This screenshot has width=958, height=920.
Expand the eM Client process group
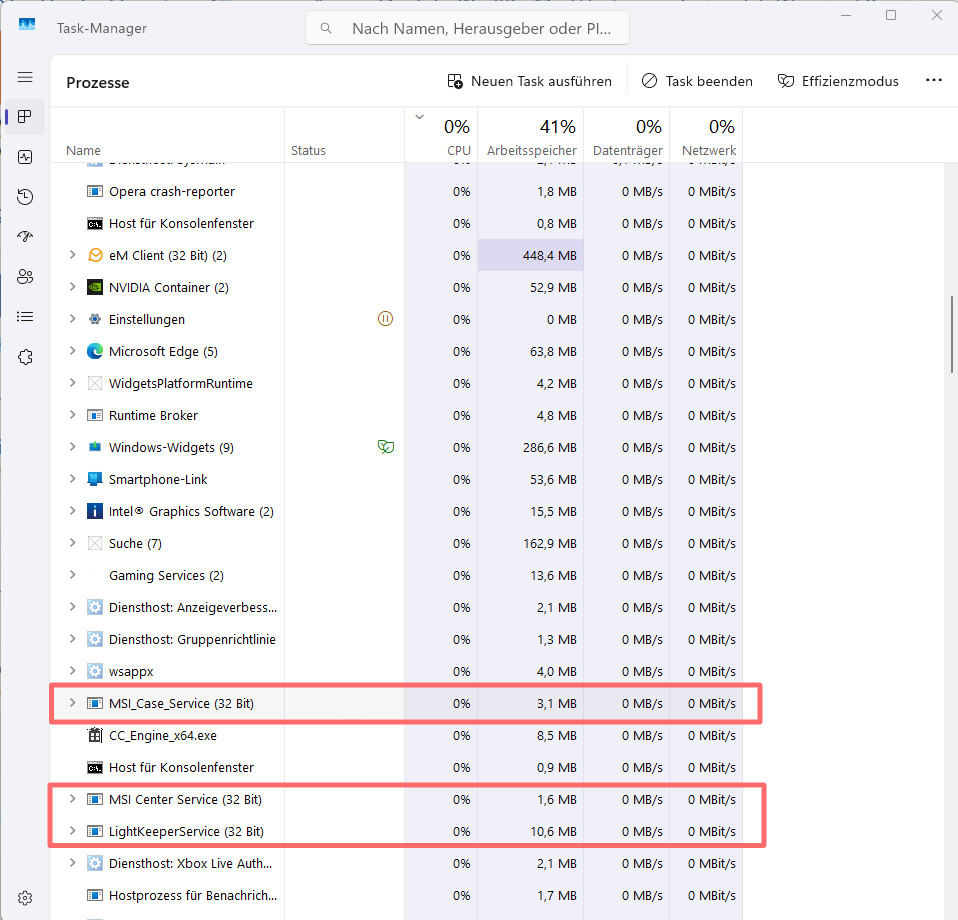[73, 255]
